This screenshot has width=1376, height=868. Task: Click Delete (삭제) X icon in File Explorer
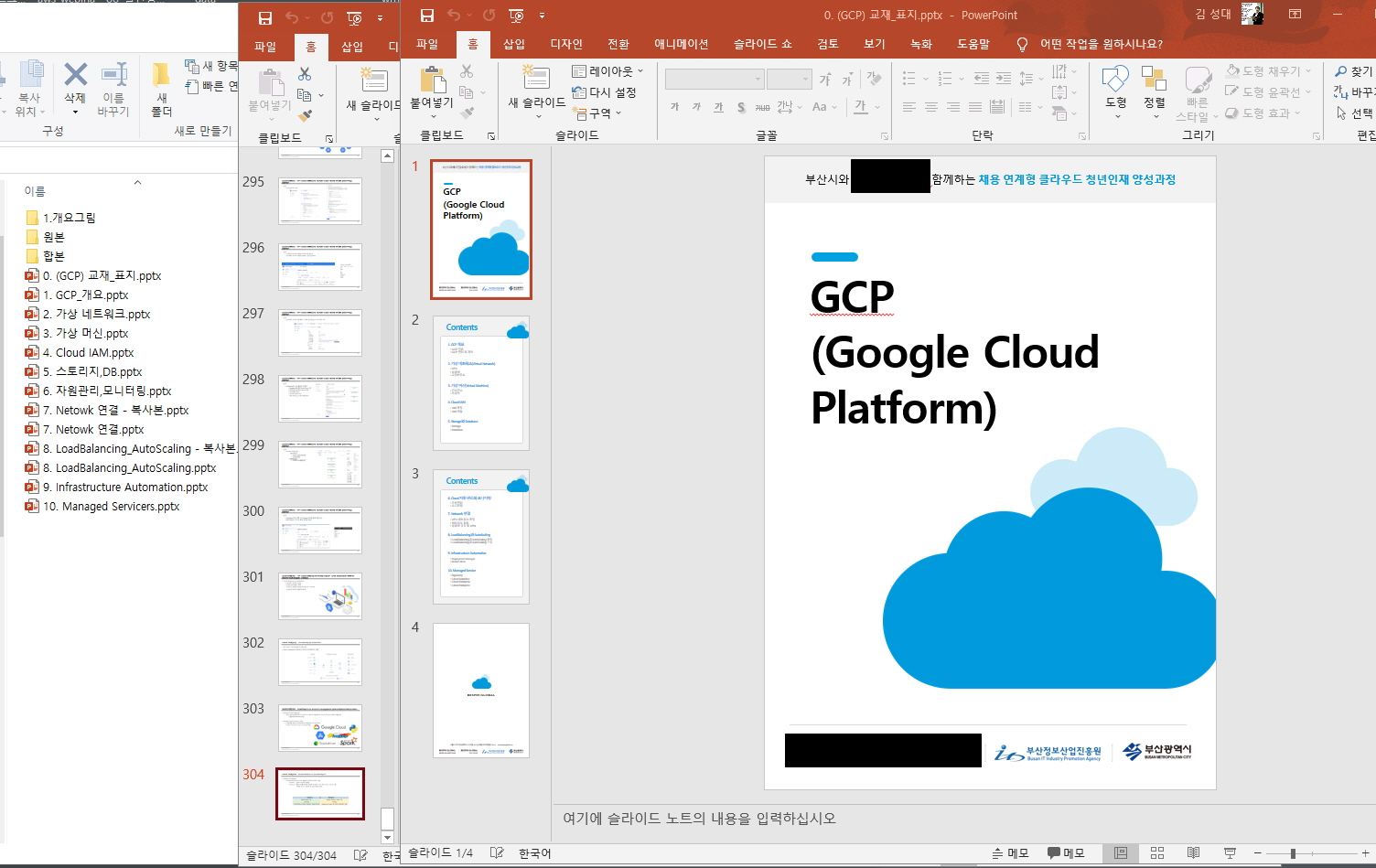pos(76,74)
